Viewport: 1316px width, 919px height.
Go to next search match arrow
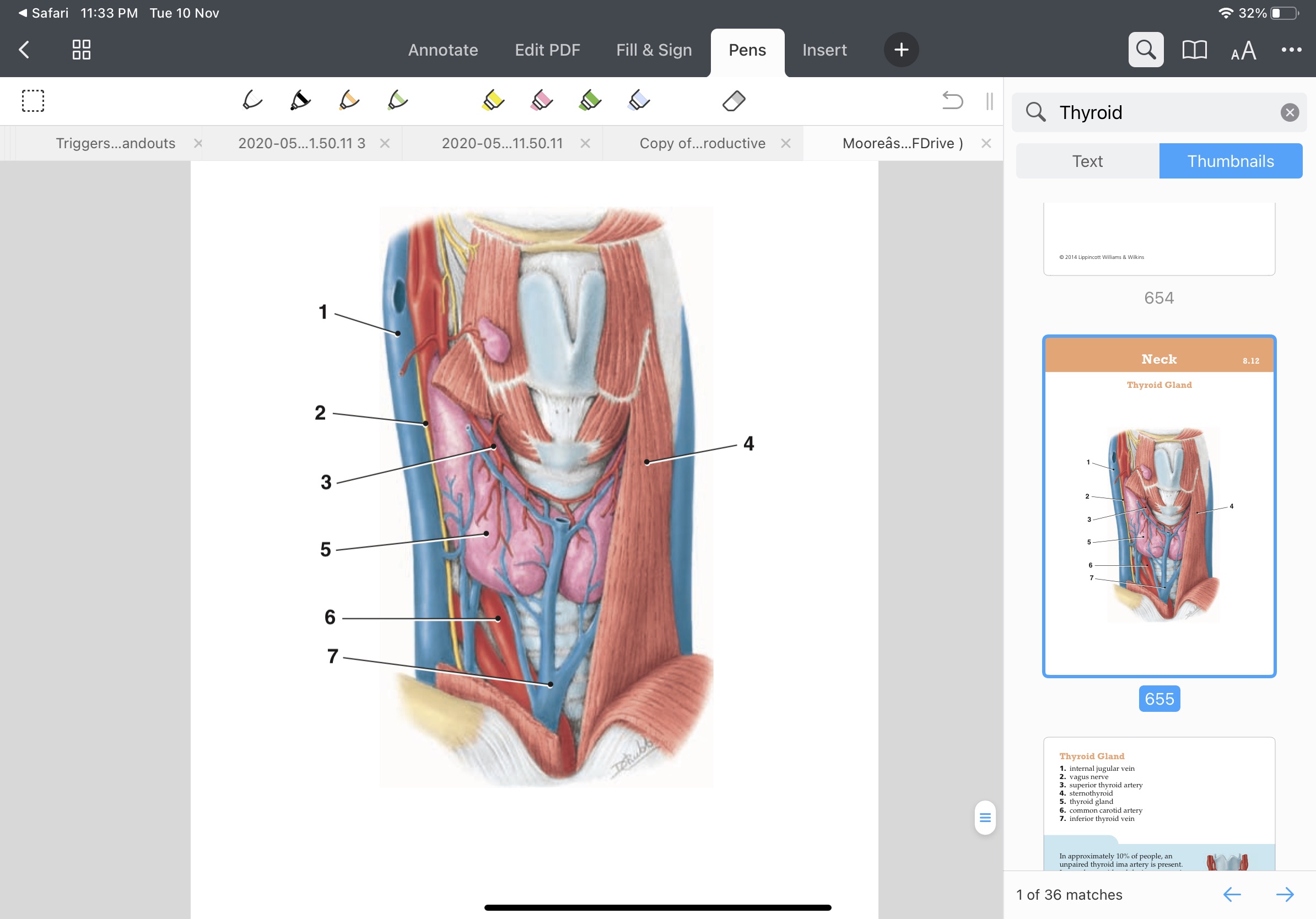click(x=1285, y=894)
